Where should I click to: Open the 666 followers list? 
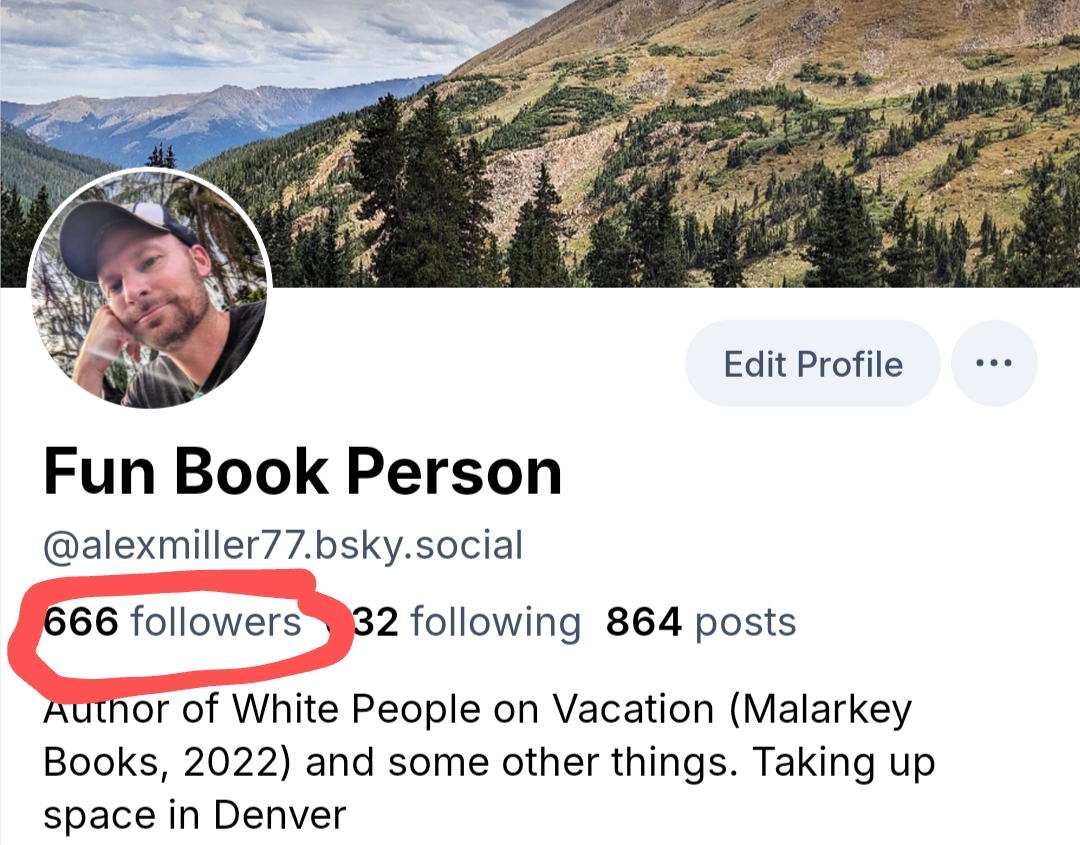coord(172,622)
